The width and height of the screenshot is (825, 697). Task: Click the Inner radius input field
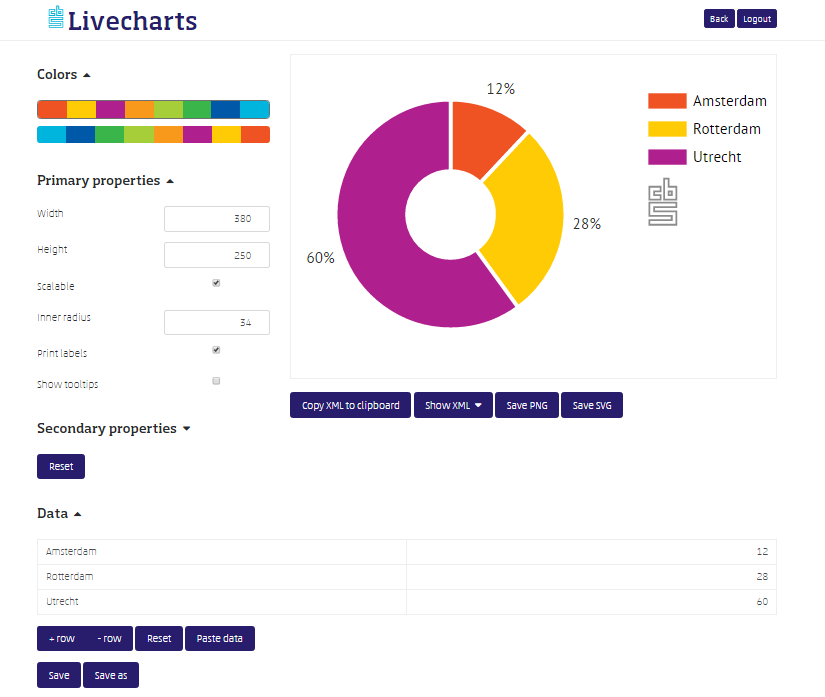tap(216, 323)
